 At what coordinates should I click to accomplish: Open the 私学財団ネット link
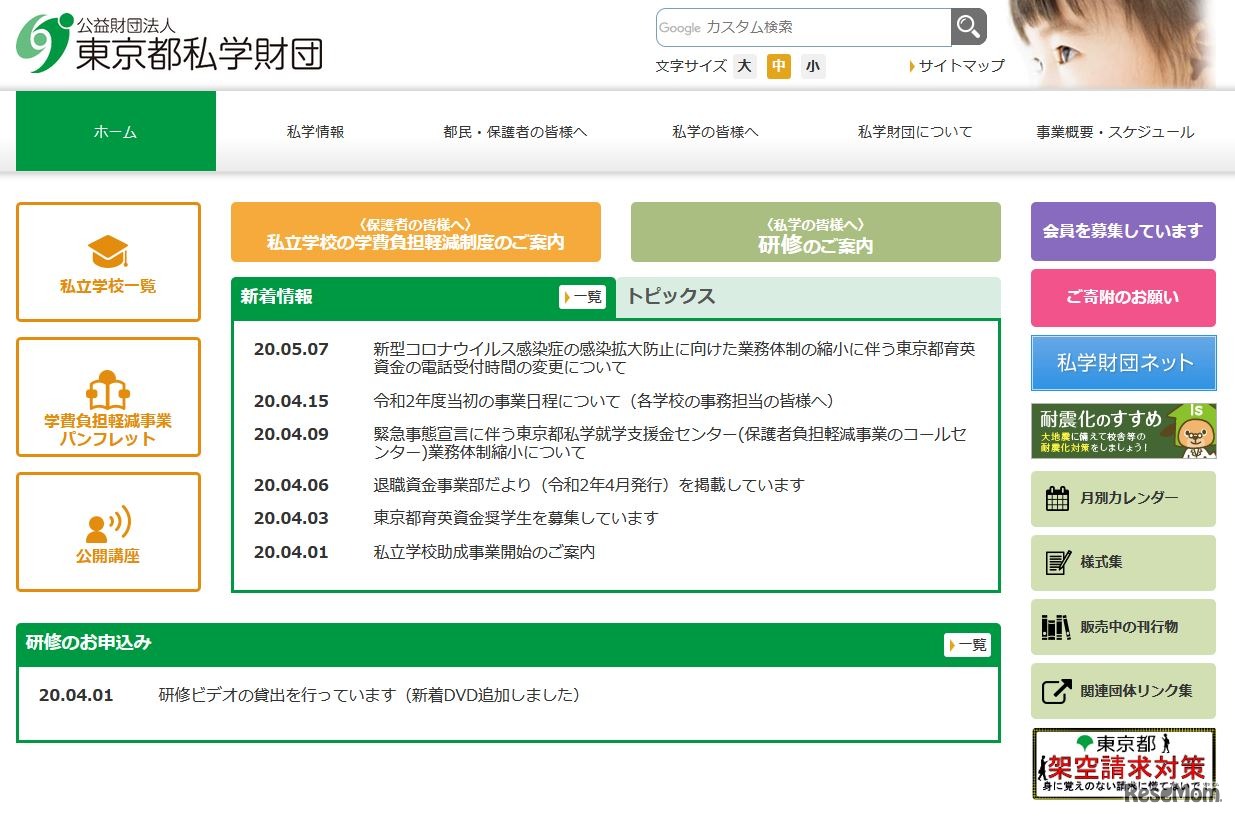[1122, 363]
